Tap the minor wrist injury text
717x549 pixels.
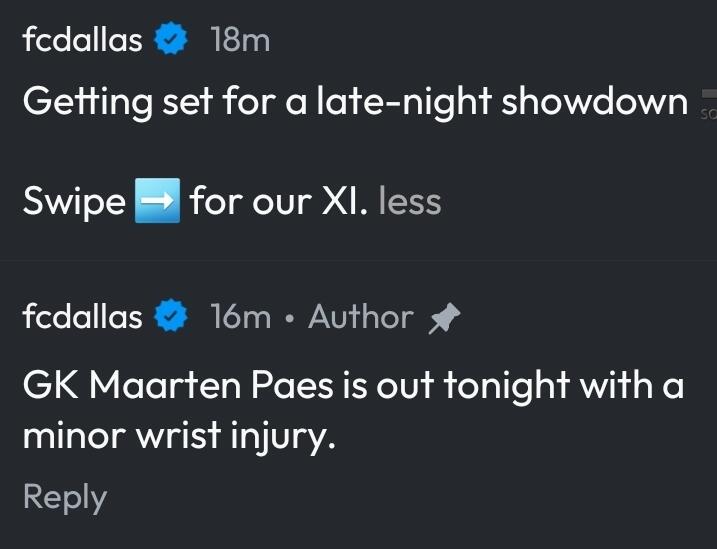176,438
